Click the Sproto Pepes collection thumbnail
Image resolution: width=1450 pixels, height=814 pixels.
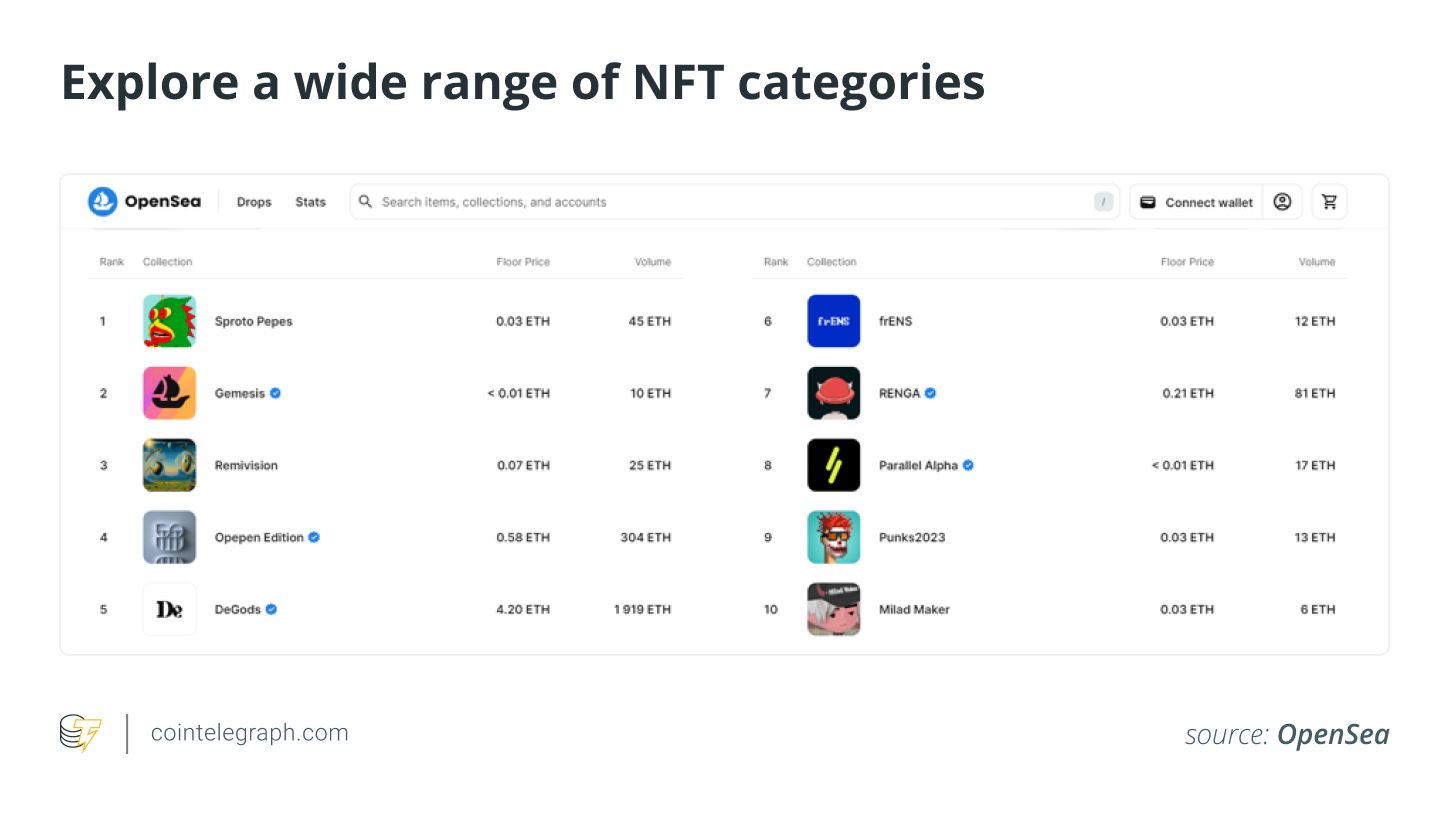[169, 321]
